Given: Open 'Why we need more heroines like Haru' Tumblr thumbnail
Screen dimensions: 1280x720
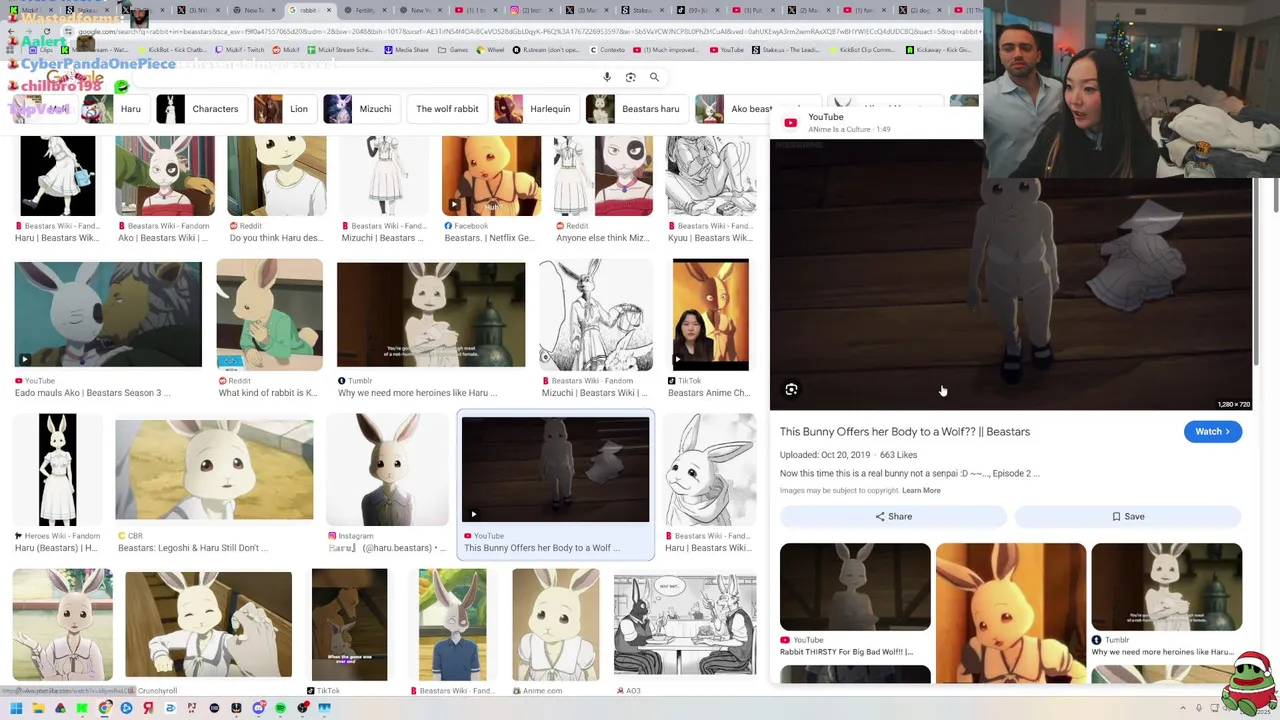Looking at the screenshot, I should click(x=431, y=315).
